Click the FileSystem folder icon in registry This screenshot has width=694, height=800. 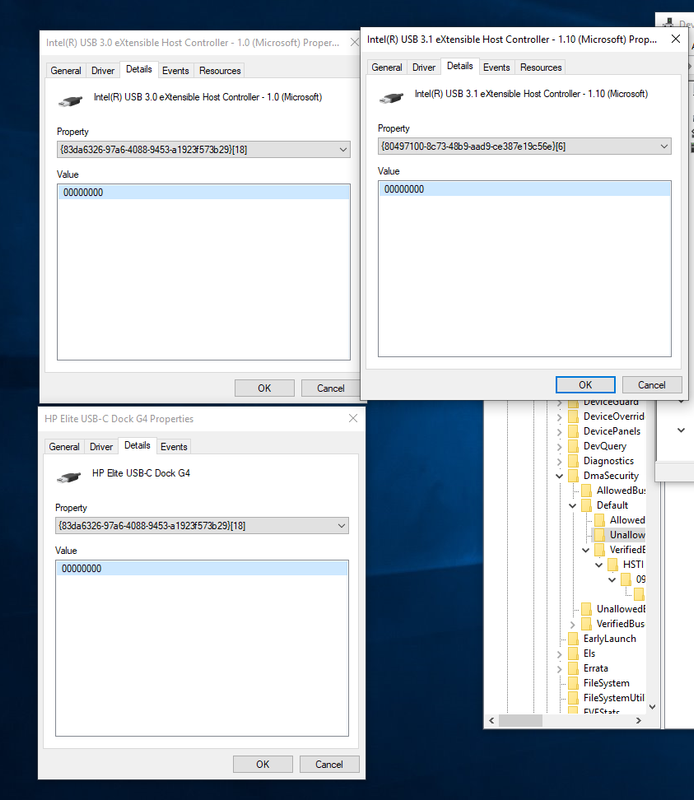coord(574,683)
